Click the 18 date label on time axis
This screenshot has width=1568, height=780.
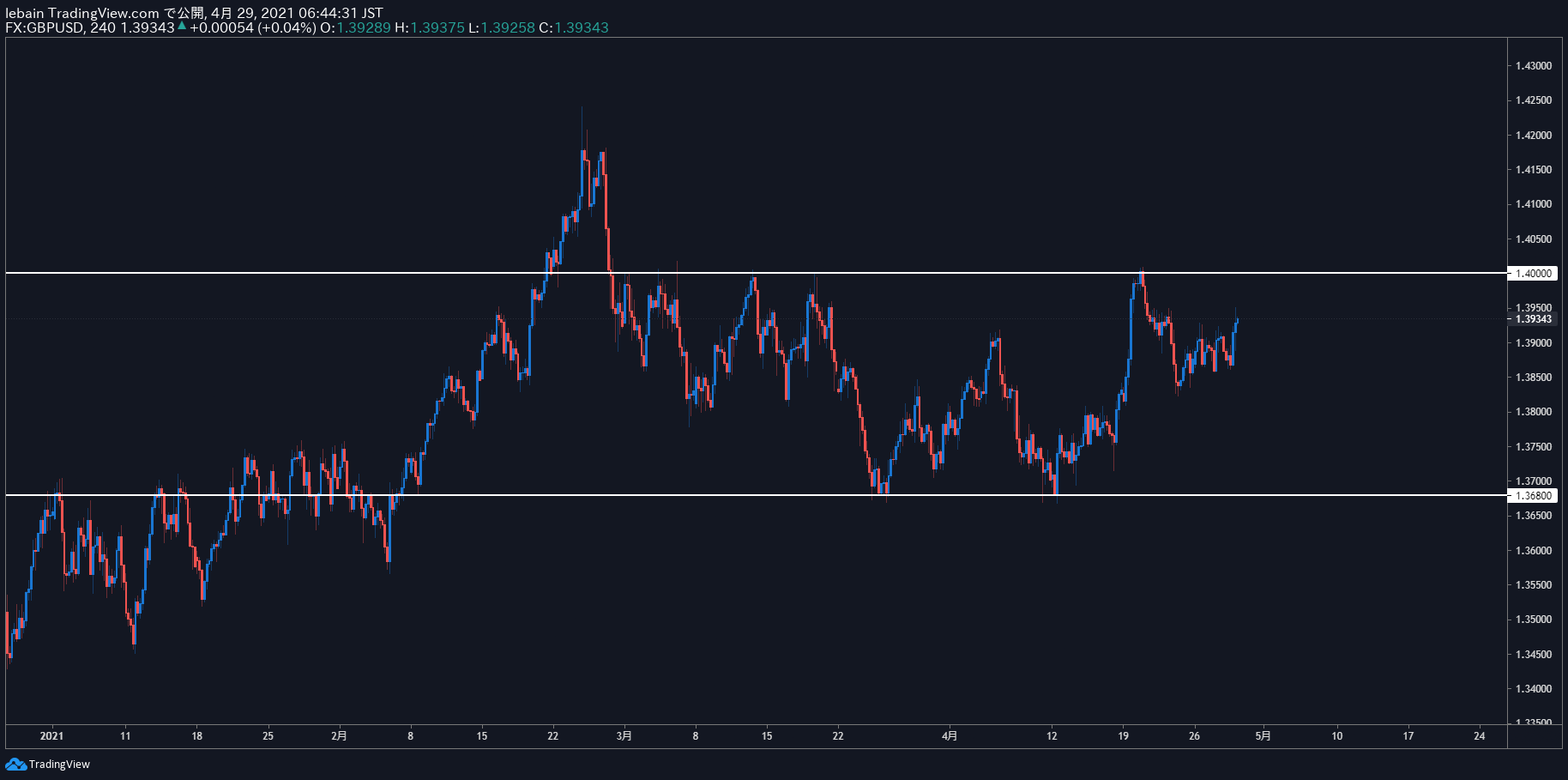click(196, 735)
